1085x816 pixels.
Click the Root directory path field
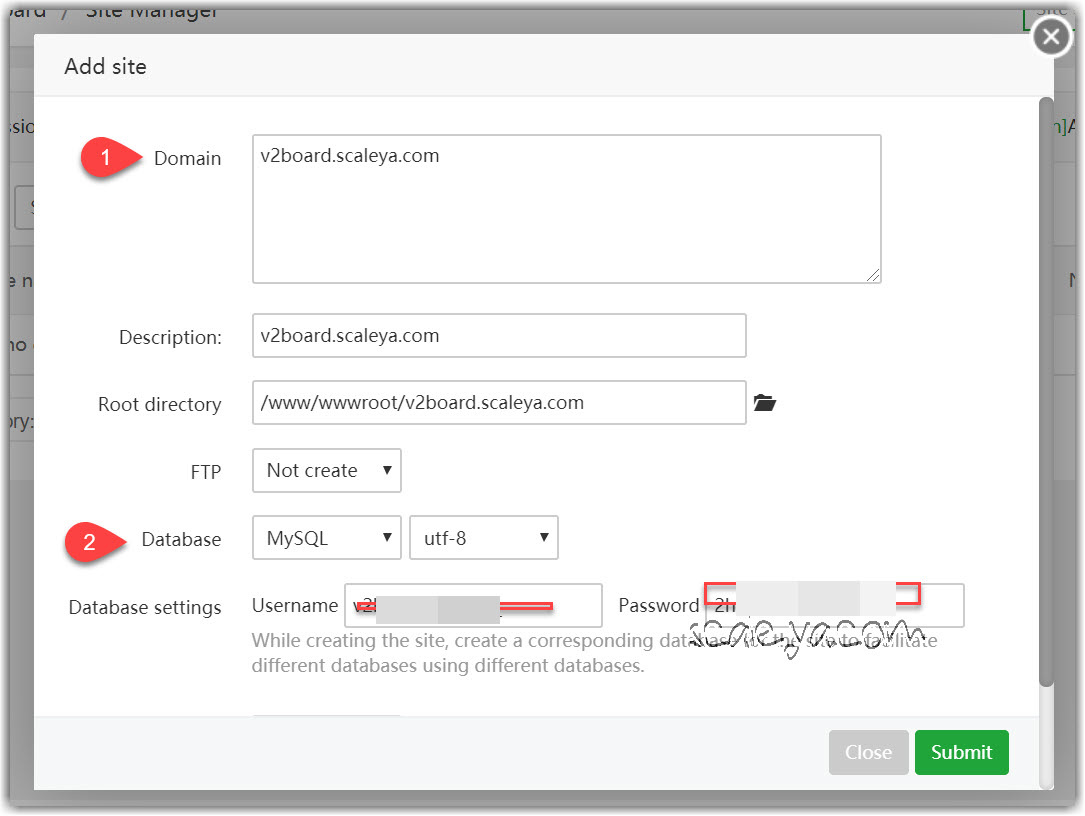[x=499, y=403]
